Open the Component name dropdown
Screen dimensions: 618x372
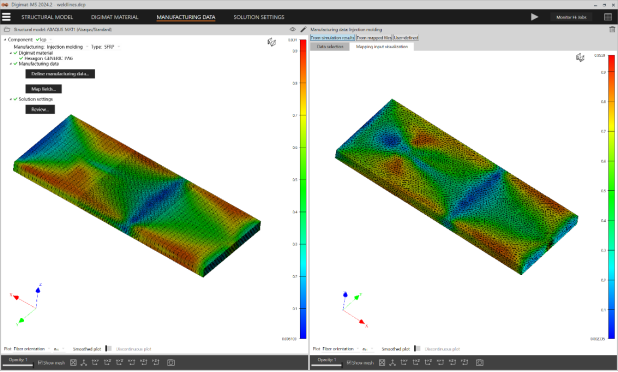pos(44,40)
